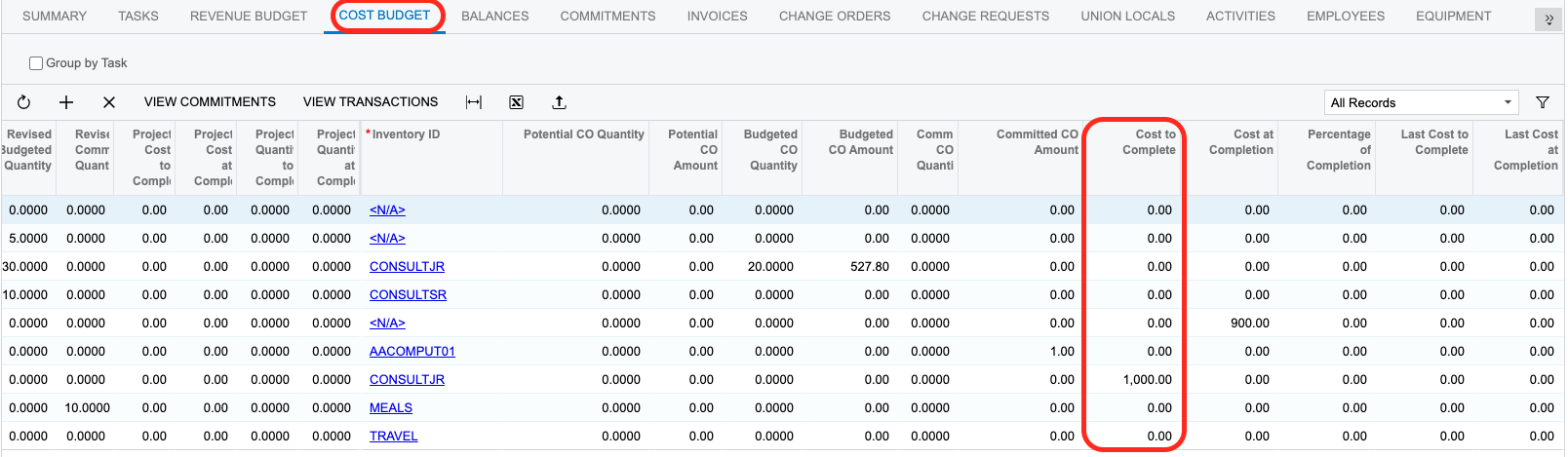Viewport: 1568px width, 457px height.
Task: Click the fit-to-screen columns icon
Action: (474, 102)
